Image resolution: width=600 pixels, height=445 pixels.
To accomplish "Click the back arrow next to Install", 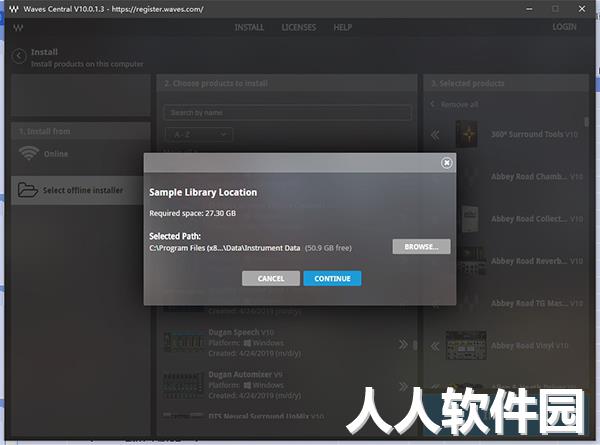I will [19, 56].
